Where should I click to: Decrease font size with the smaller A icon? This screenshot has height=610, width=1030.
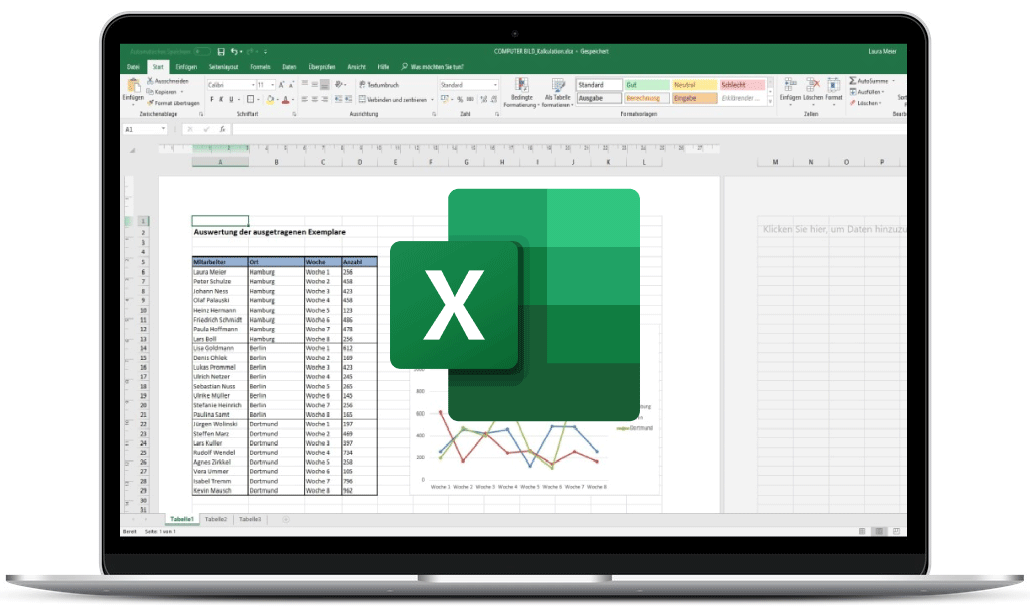[291, 85]
